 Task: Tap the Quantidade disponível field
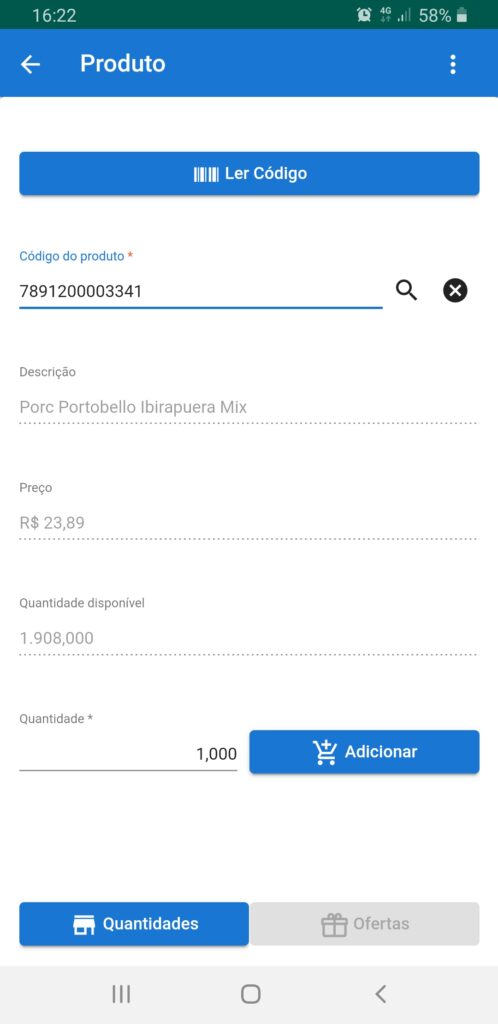tap(248, 638)
